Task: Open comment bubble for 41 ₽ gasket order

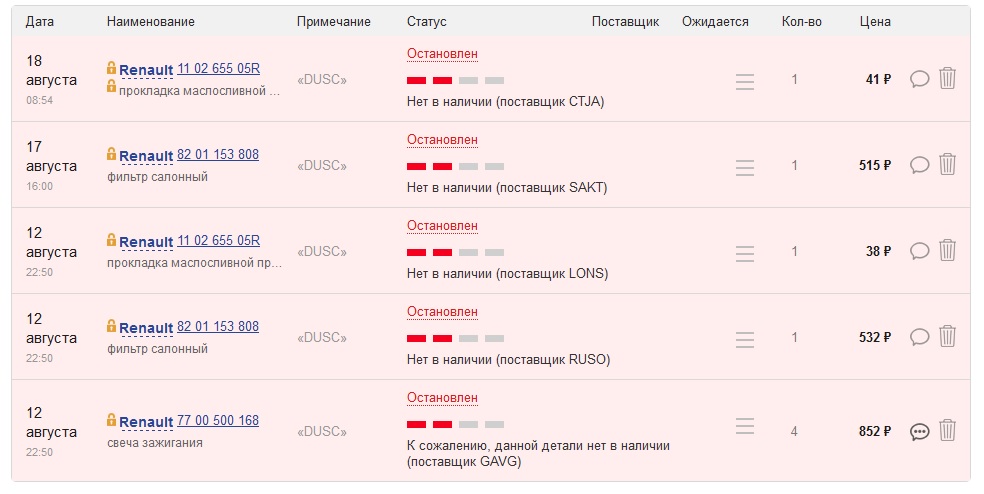Action: point(920,79)
